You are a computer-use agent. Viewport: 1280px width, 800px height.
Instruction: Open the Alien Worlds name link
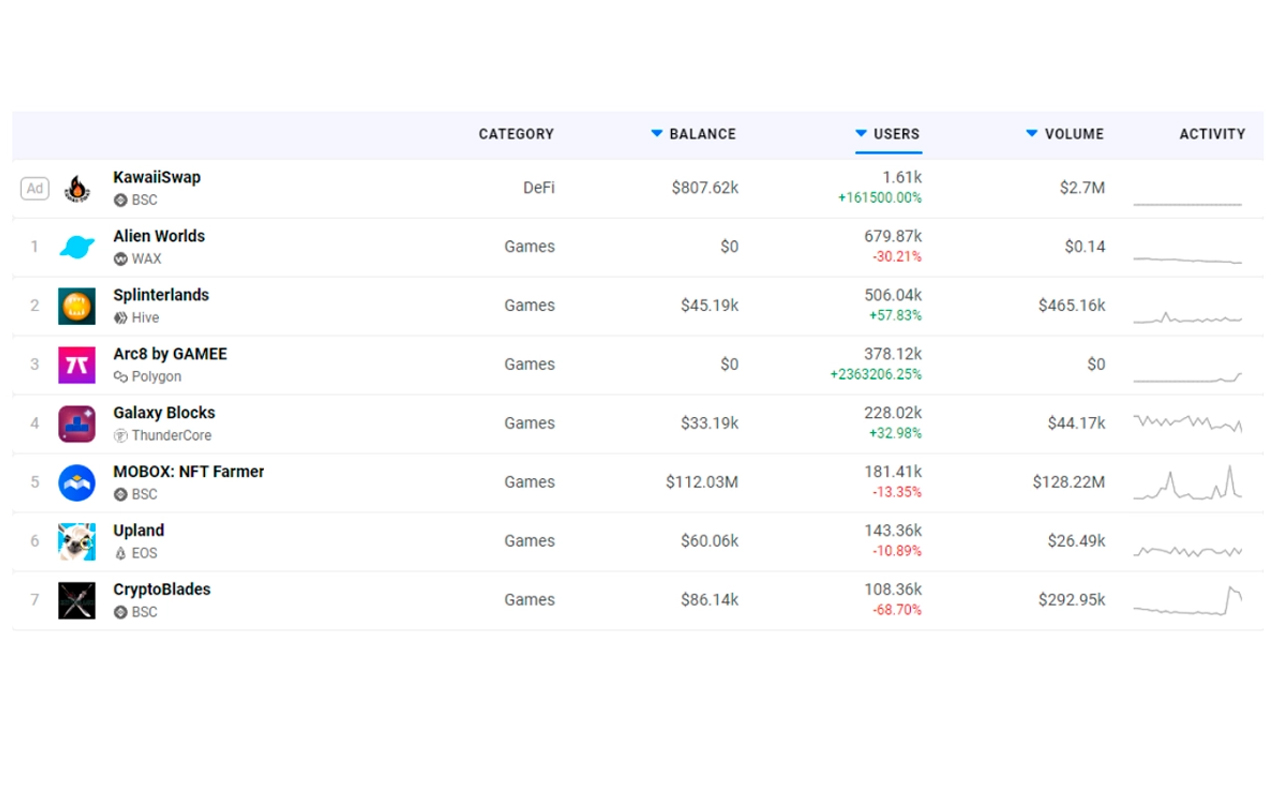point(159,236)
